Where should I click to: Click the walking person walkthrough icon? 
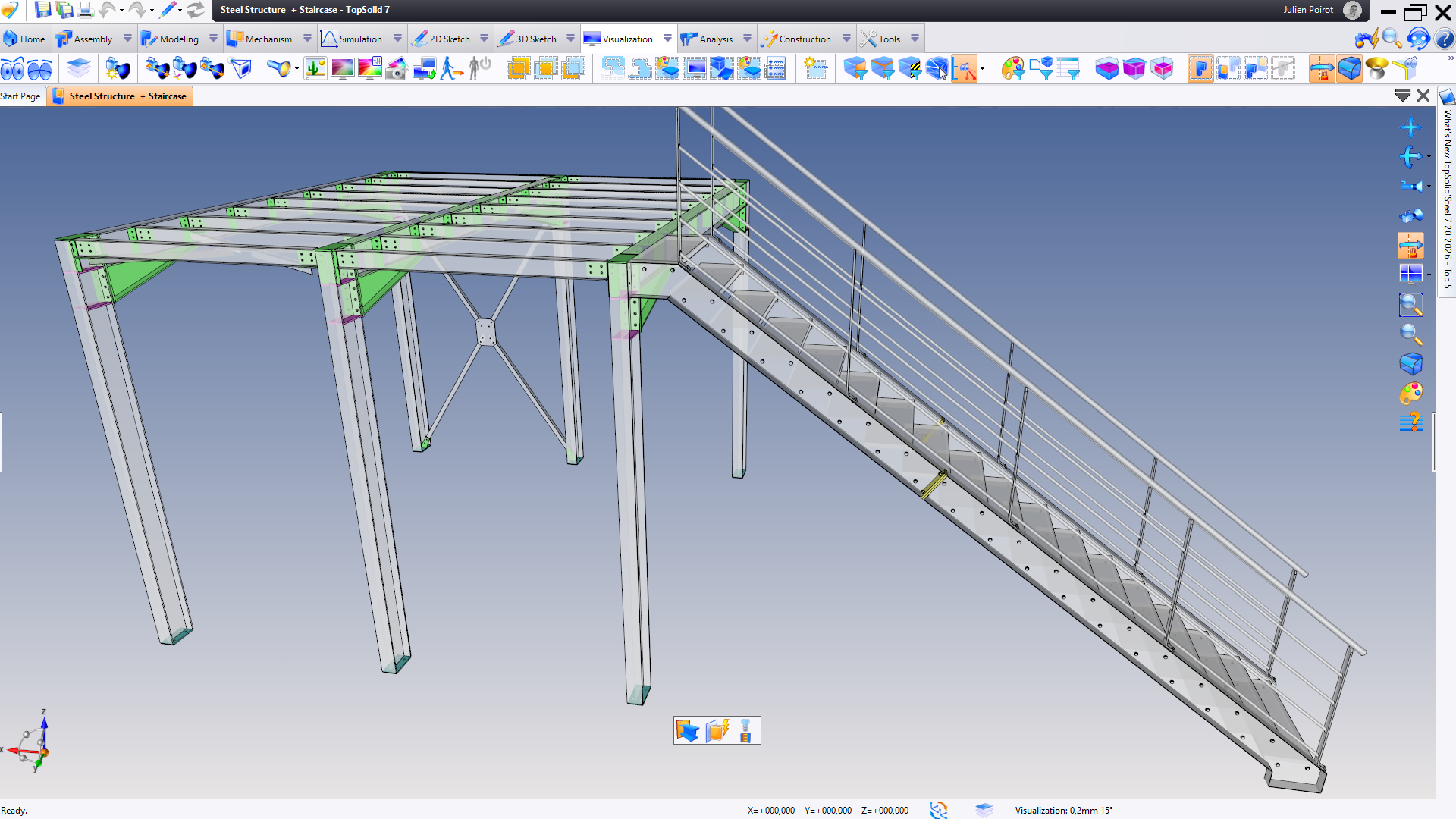click(451, 69)
